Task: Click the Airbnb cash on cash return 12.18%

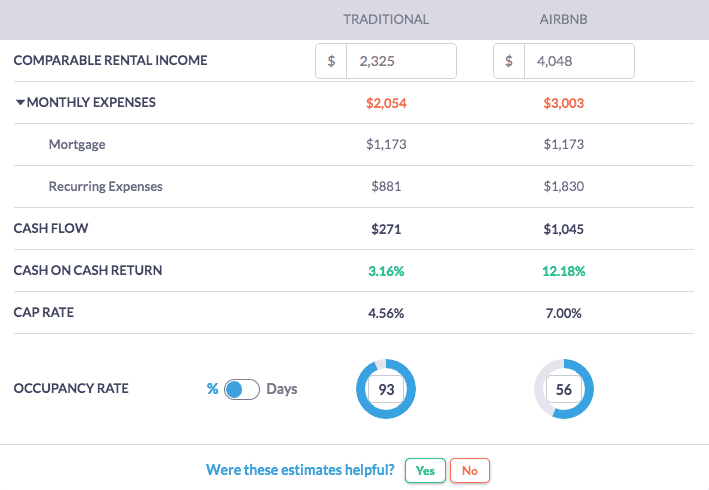Action: (564, 270)
